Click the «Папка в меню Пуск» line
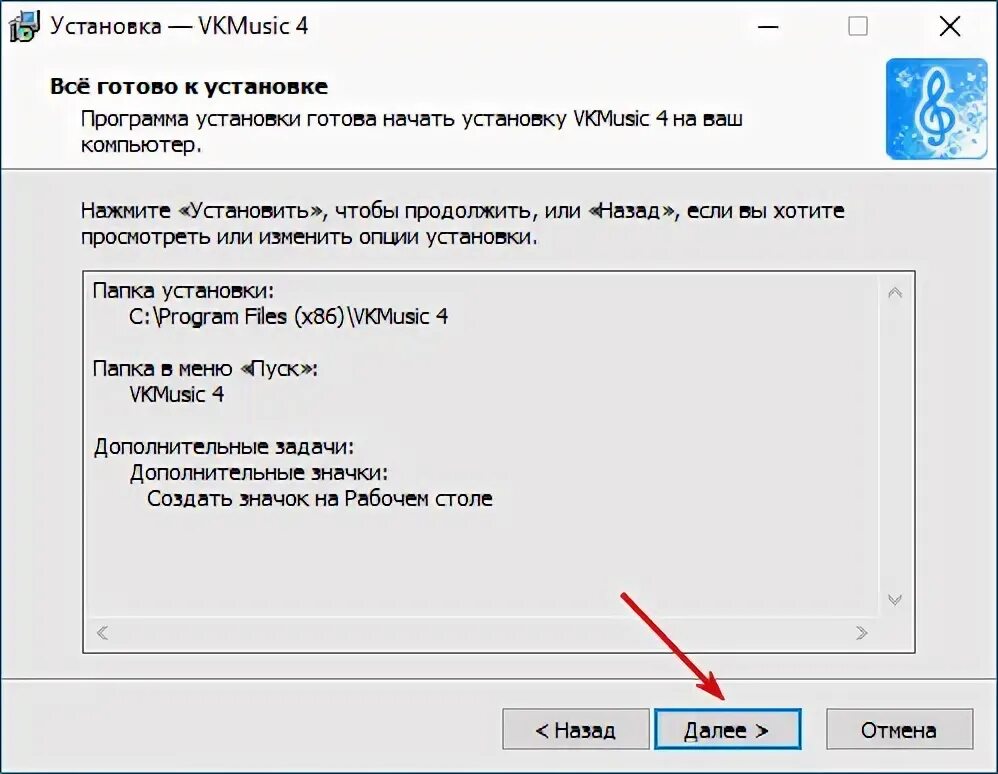 coord(205,369)
